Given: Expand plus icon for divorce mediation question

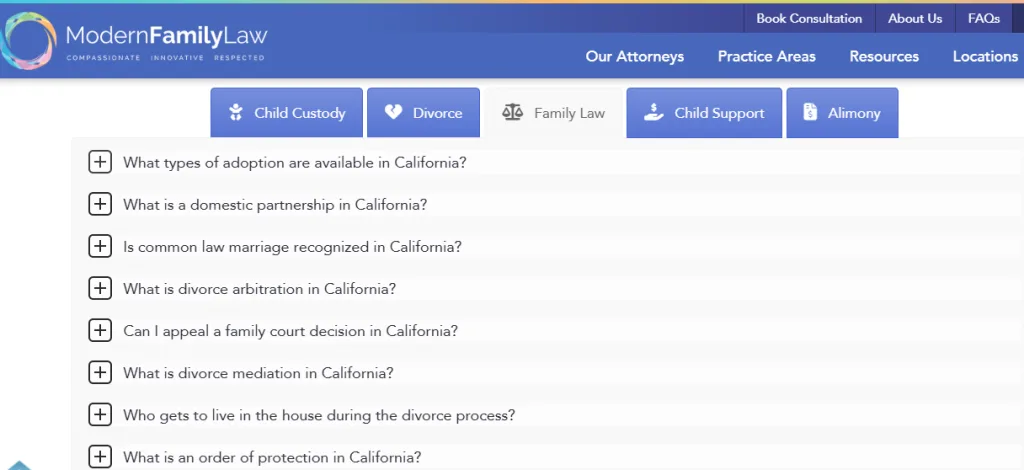Looking at the screenshot, I should pos(100,372).
